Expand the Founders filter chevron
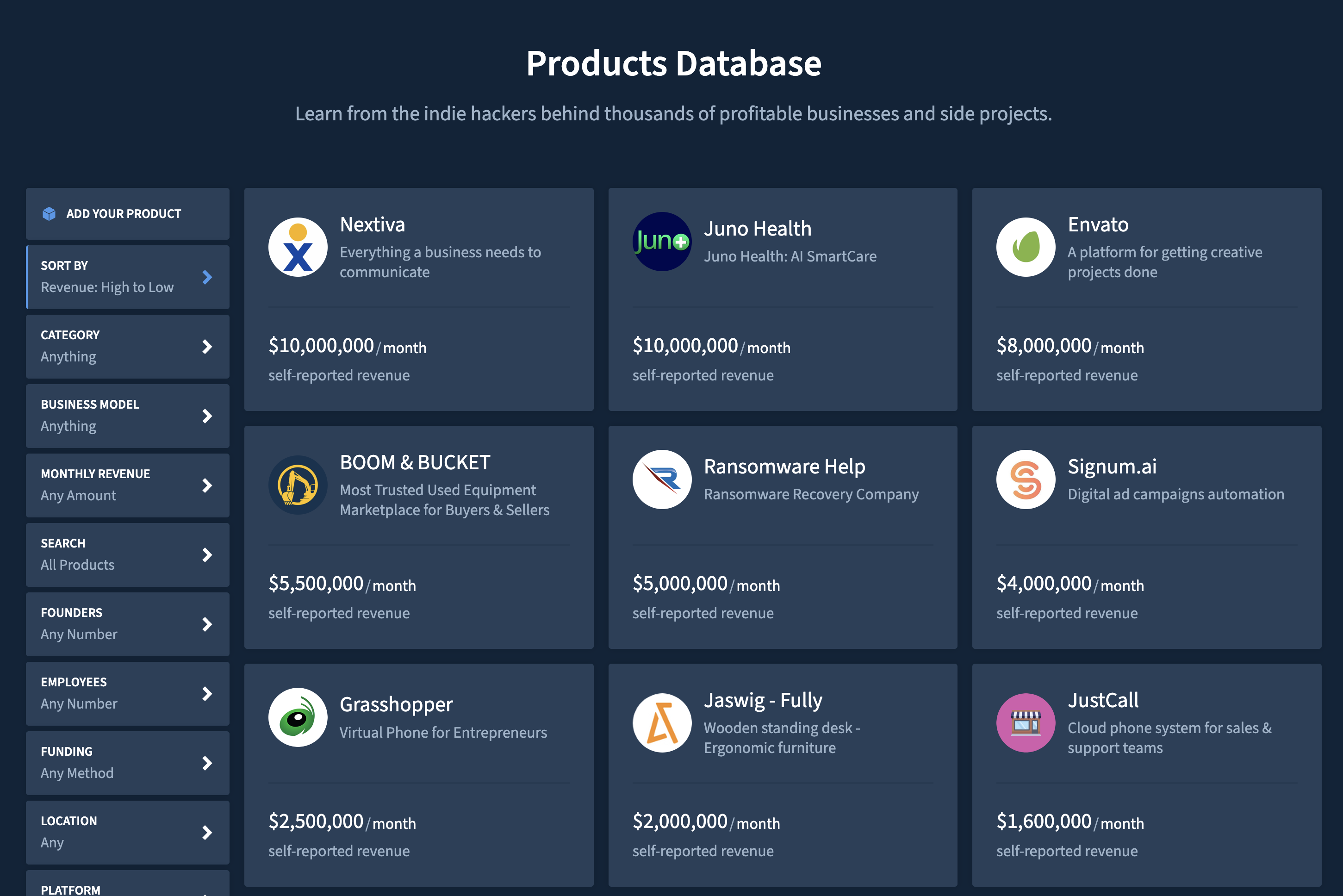The height and width of the screenshot is (896, 1343). point(207,625)
